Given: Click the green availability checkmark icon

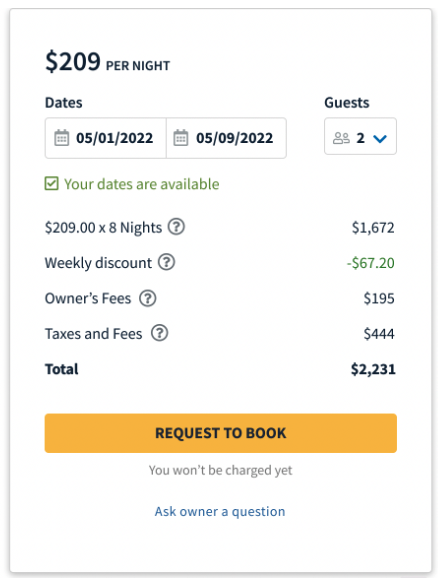Looking at the screenshot, I should (52, 183).
